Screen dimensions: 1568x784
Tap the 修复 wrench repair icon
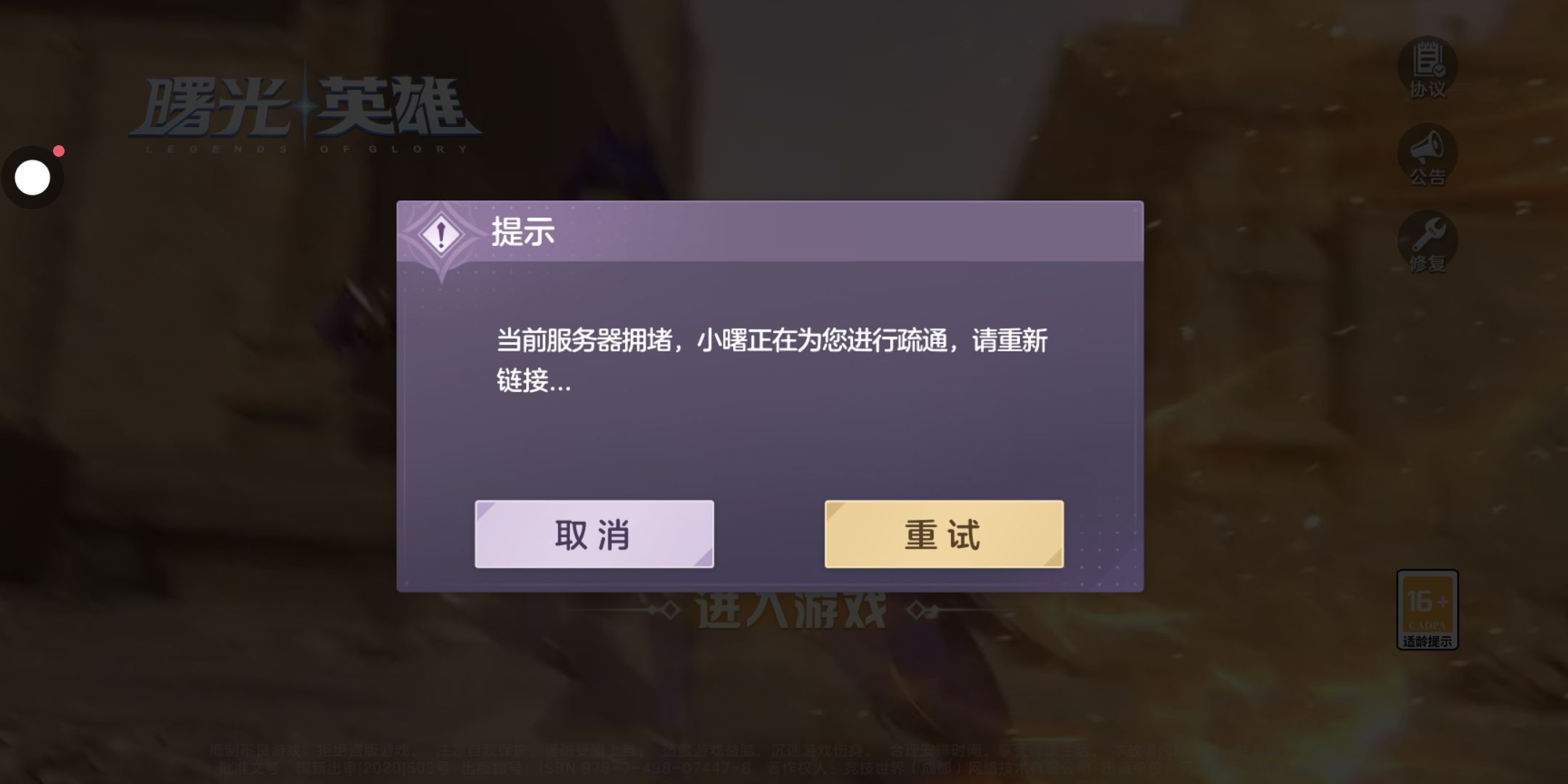click(x=1427, y=234)
